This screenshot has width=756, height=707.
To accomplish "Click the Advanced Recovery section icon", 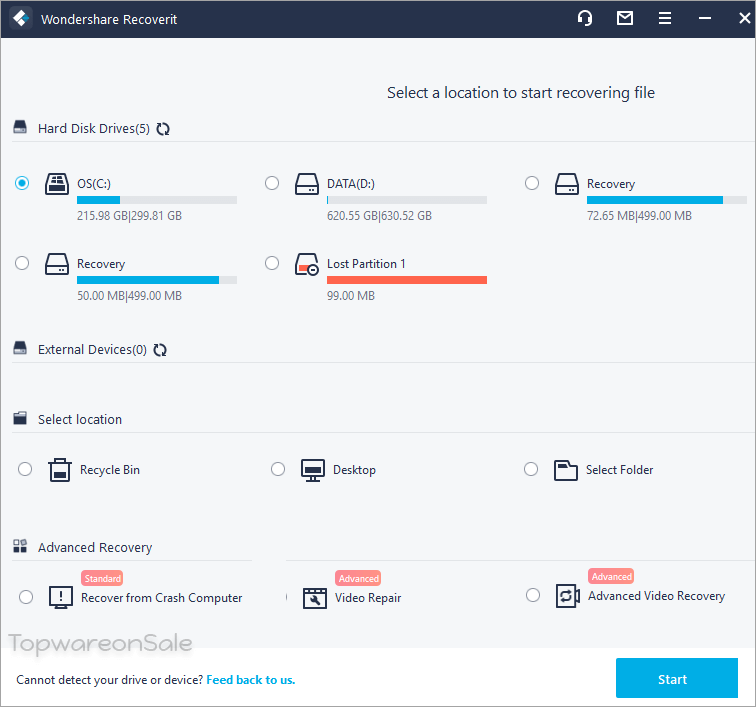I will pyautogui.click(x=20, y=546).
